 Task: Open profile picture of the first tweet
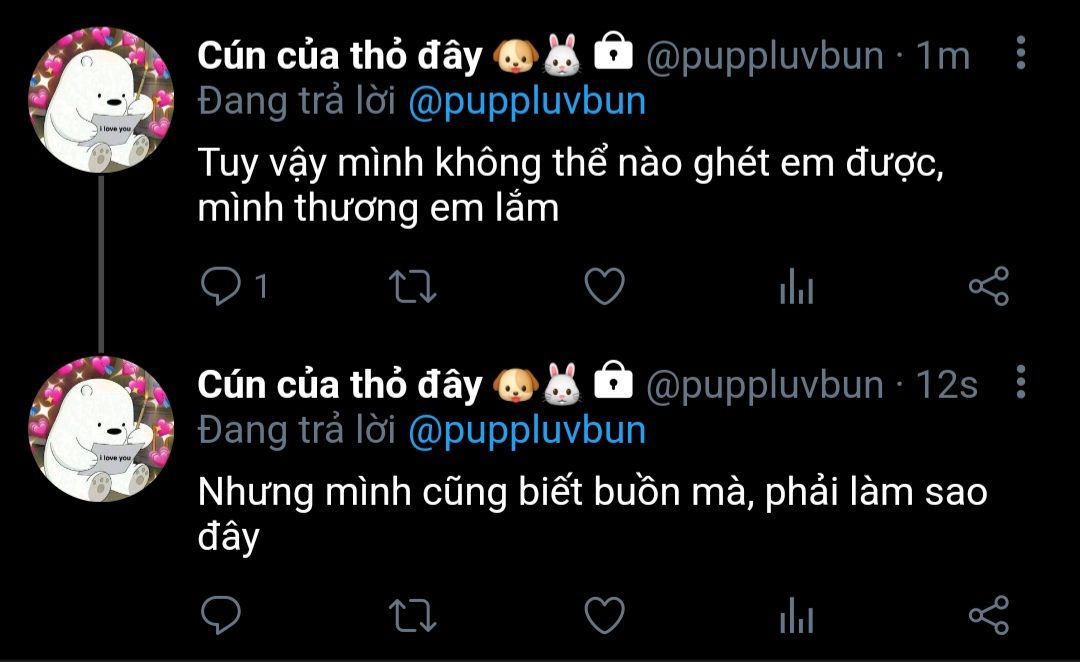[101, 100]
